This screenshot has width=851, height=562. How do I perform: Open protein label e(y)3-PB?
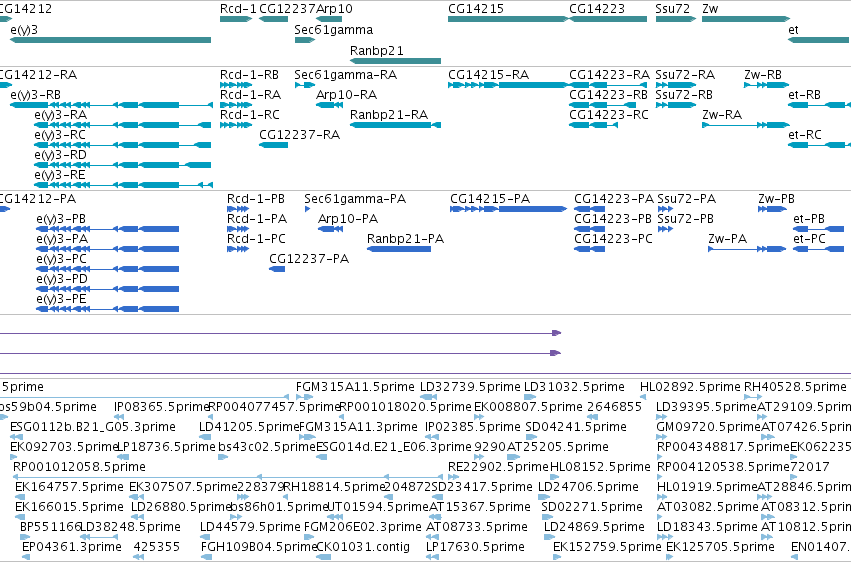click(x=61, y=219)
